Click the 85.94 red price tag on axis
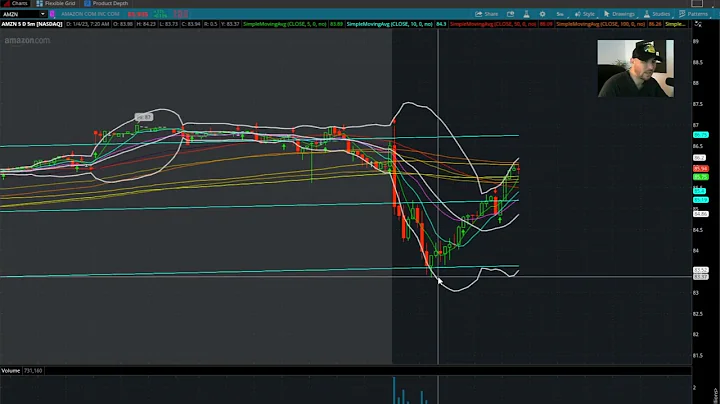The image size is (720, 404). click(701, 169)
